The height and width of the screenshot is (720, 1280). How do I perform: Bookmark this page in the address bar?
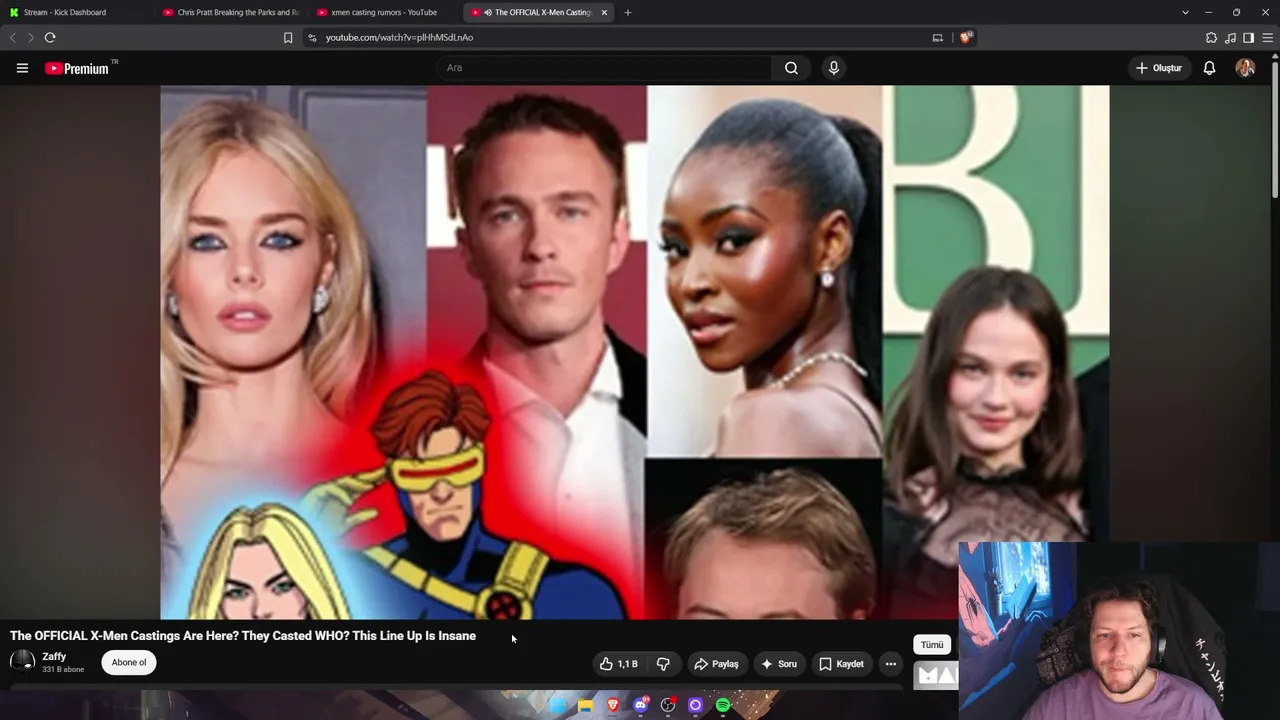[288, 37]
